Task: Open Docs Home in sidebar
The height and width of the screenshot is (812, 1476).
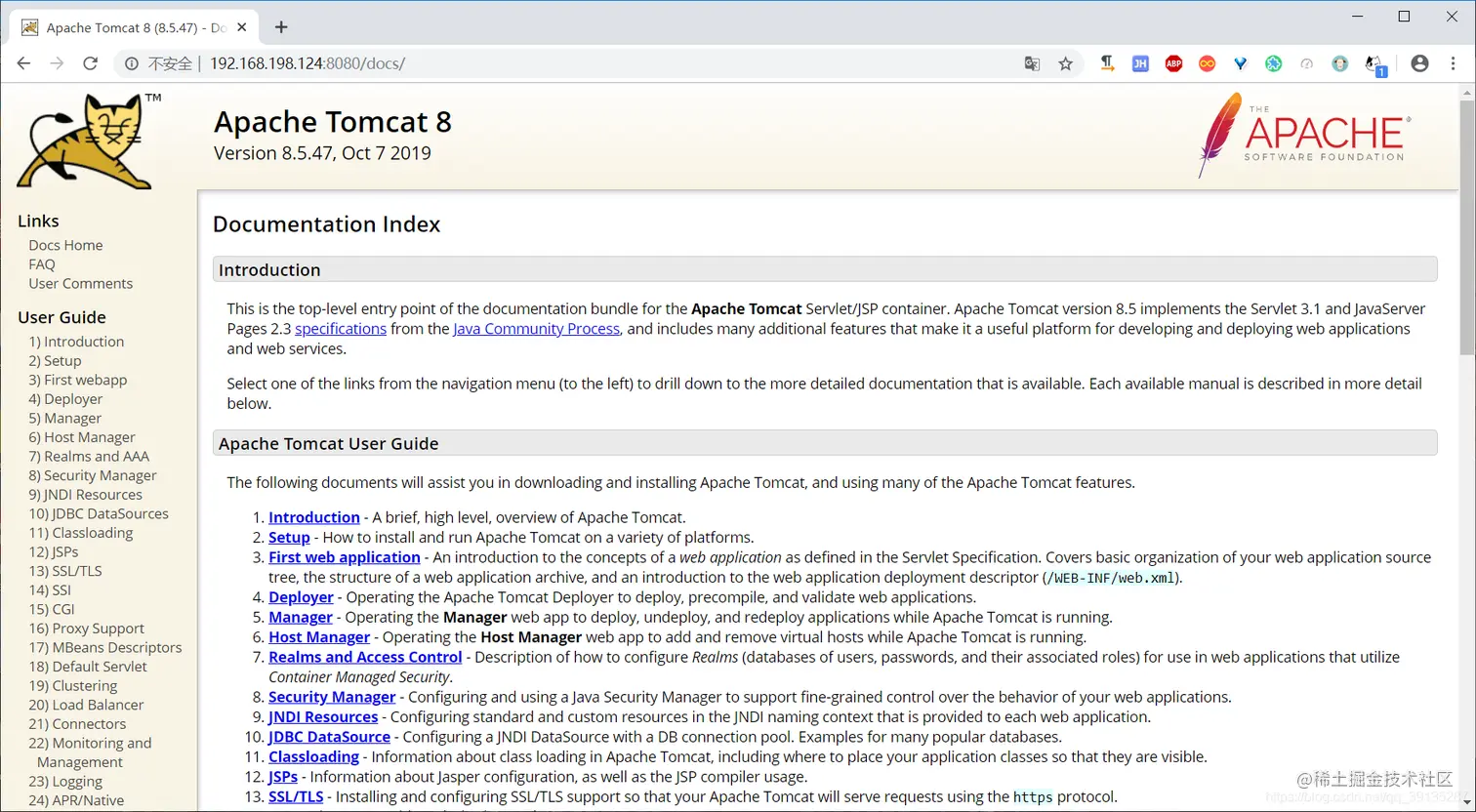Action: pyautogui.click(x=65, y=245)
